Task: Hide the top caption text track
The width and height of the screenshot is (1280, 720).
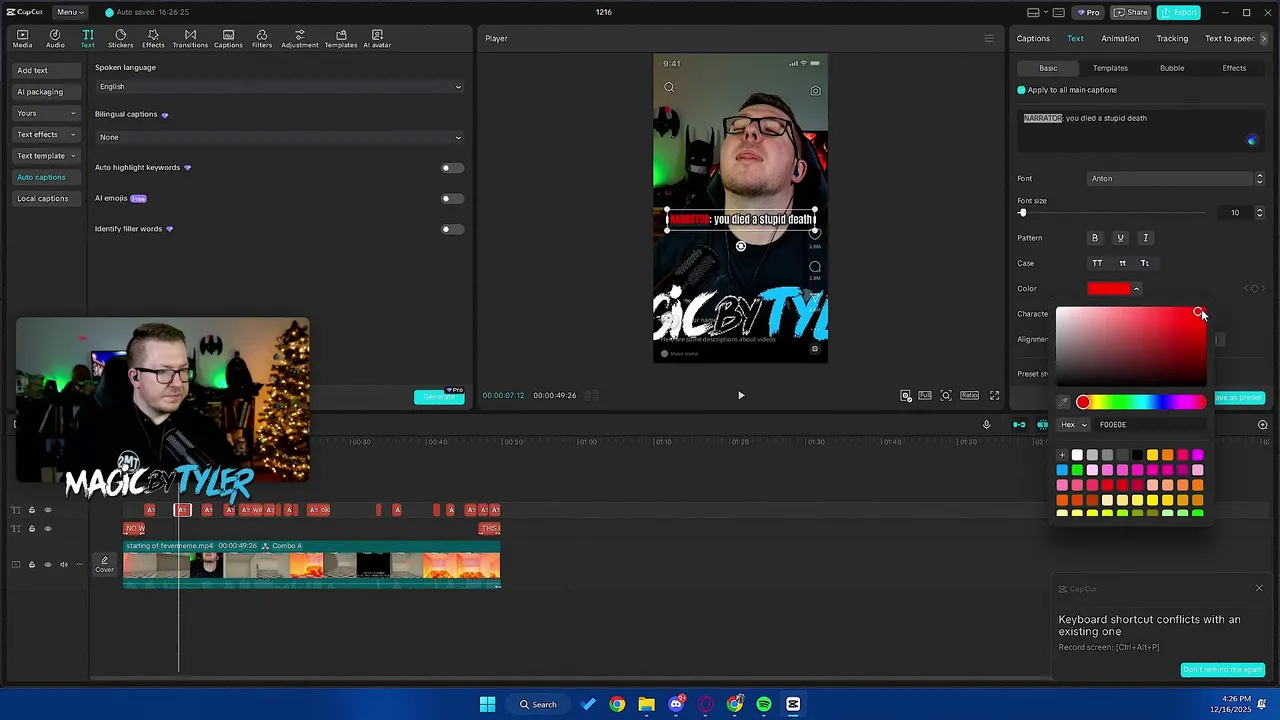Action: coord(47,510)
